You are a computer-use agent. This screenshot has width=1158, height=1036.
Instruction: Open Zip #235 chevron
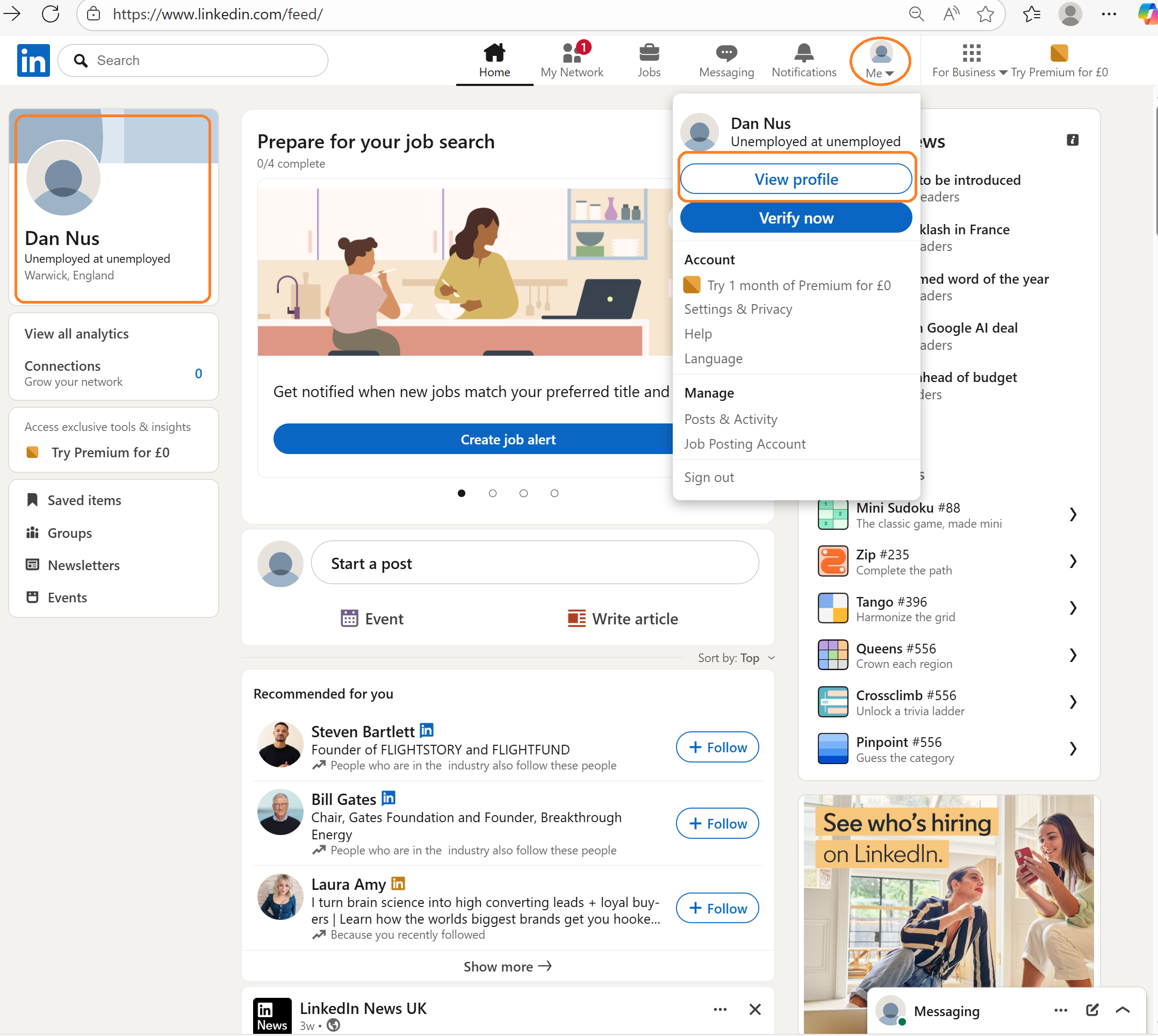1073,562
